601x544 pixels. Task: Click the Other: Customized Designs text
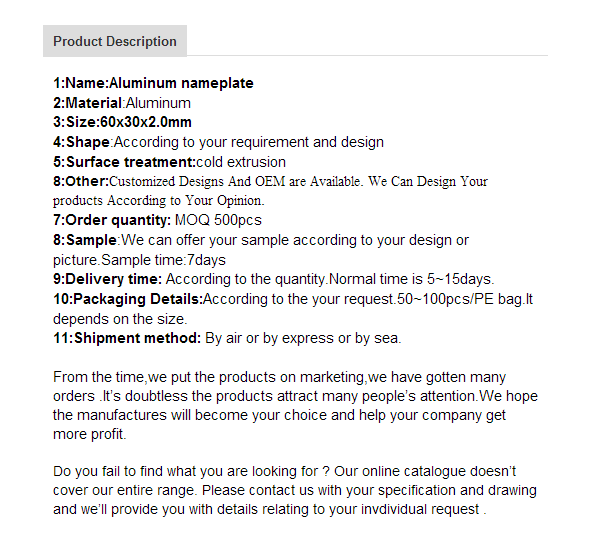(270, 181)
